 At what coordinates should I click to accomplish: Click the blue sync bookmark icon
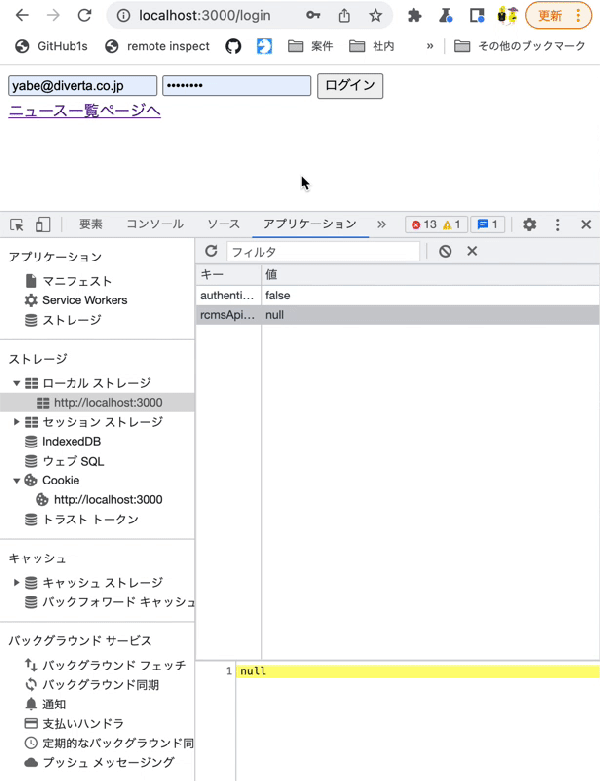(x=264, y=46)
